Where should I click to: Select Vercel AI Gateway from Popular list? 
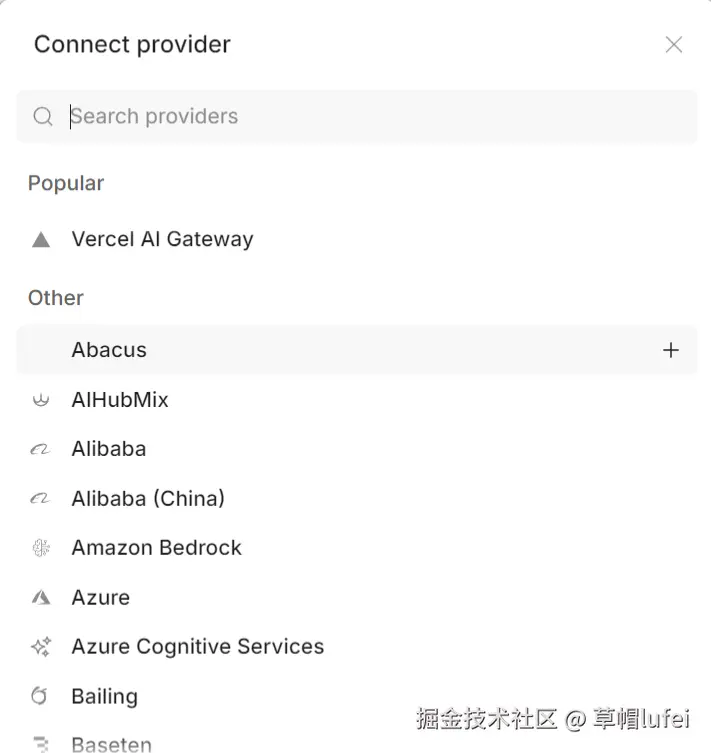162,240
